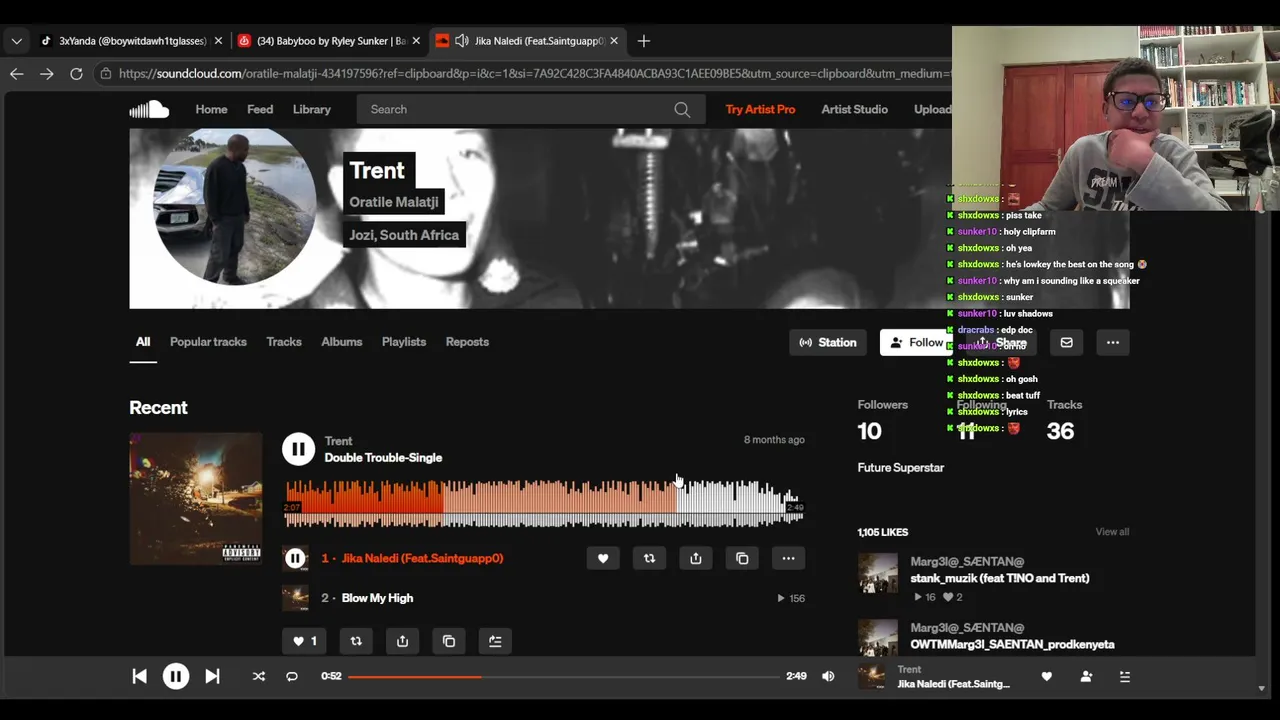Go to Home in the SoundCloud nav
Viewport: 1280px width, 720px height.
tap(211, 110)
